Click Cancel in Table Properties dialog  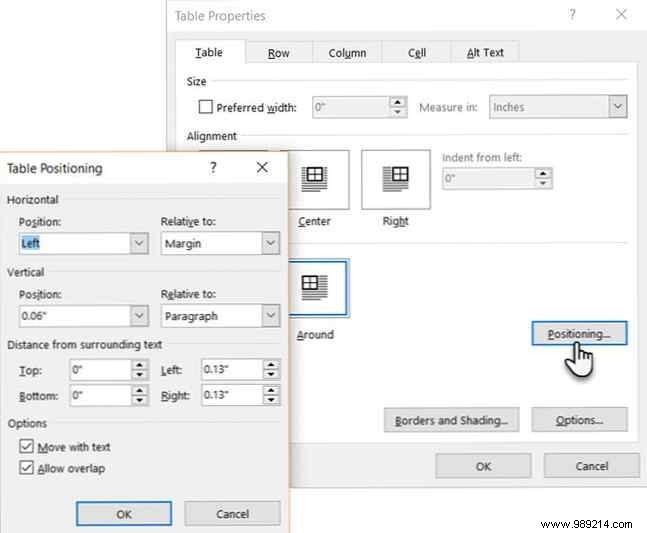[x=592, y=466]
